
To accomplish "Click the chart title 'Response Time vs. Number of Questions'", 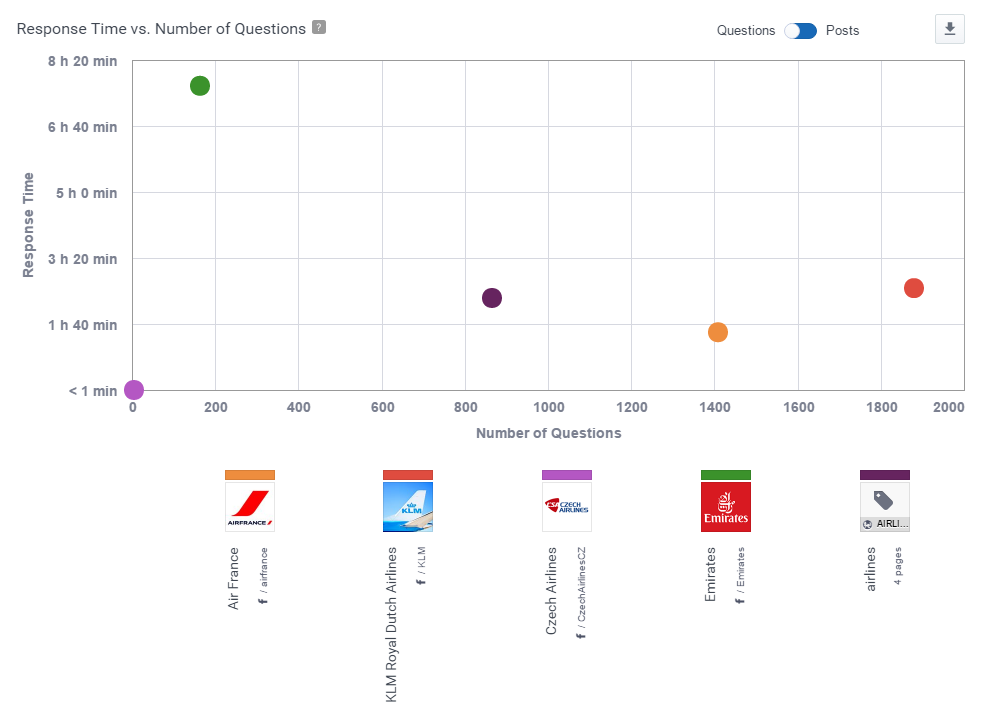I will click(161, 29).
